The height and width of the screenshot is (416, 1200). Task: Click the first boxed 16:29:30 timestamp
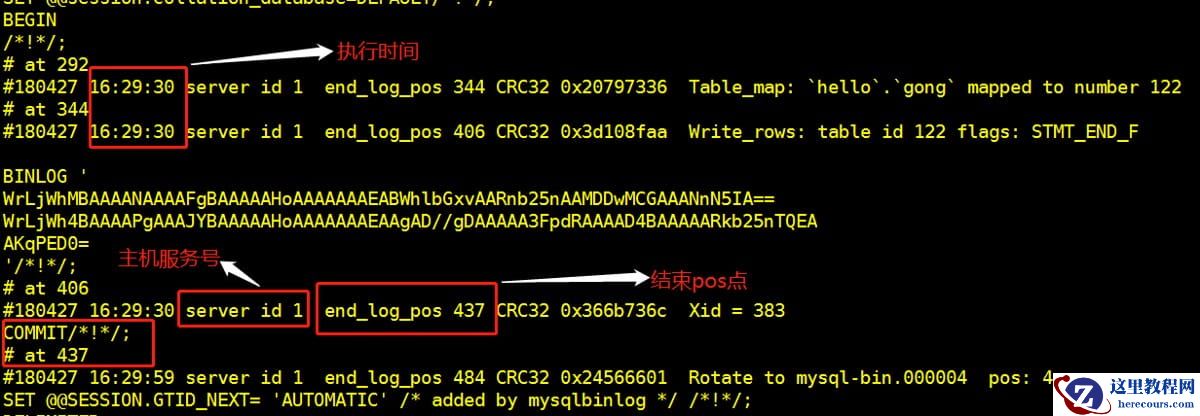coord(133,87)
